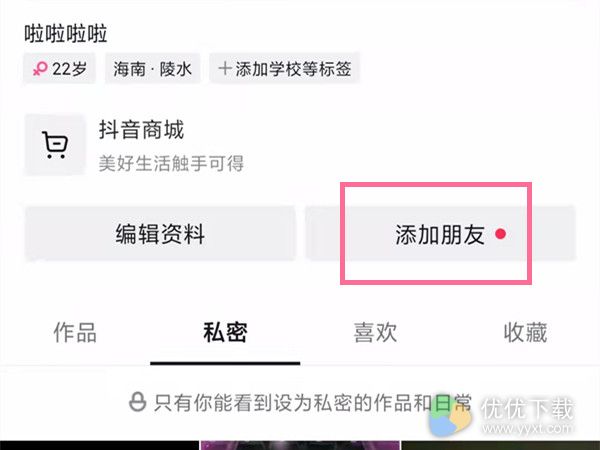Tap the red notification dot on 添加朋友
The width and height of the screenshot is (600, 450).
tap(501, 234)
